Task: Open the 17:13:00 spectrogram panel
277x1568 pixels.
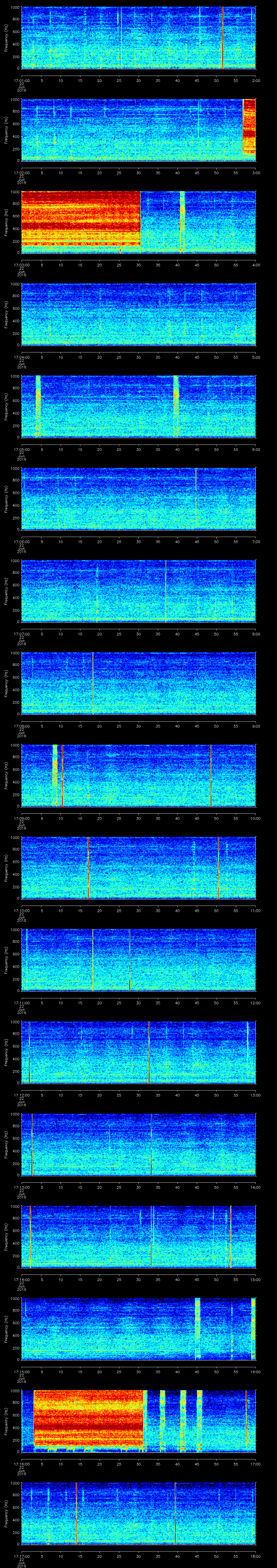Action: pyautogui.click(x=138, y=1145)
